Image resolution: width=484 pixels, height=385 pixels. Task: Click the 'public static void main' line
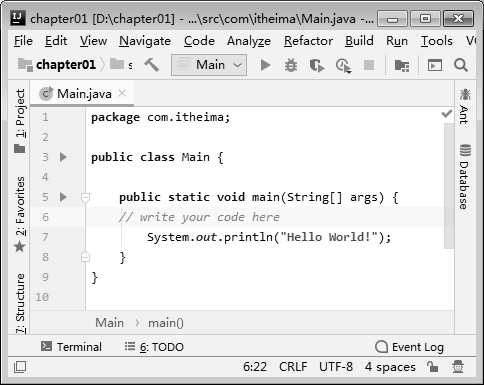[258, 197]
